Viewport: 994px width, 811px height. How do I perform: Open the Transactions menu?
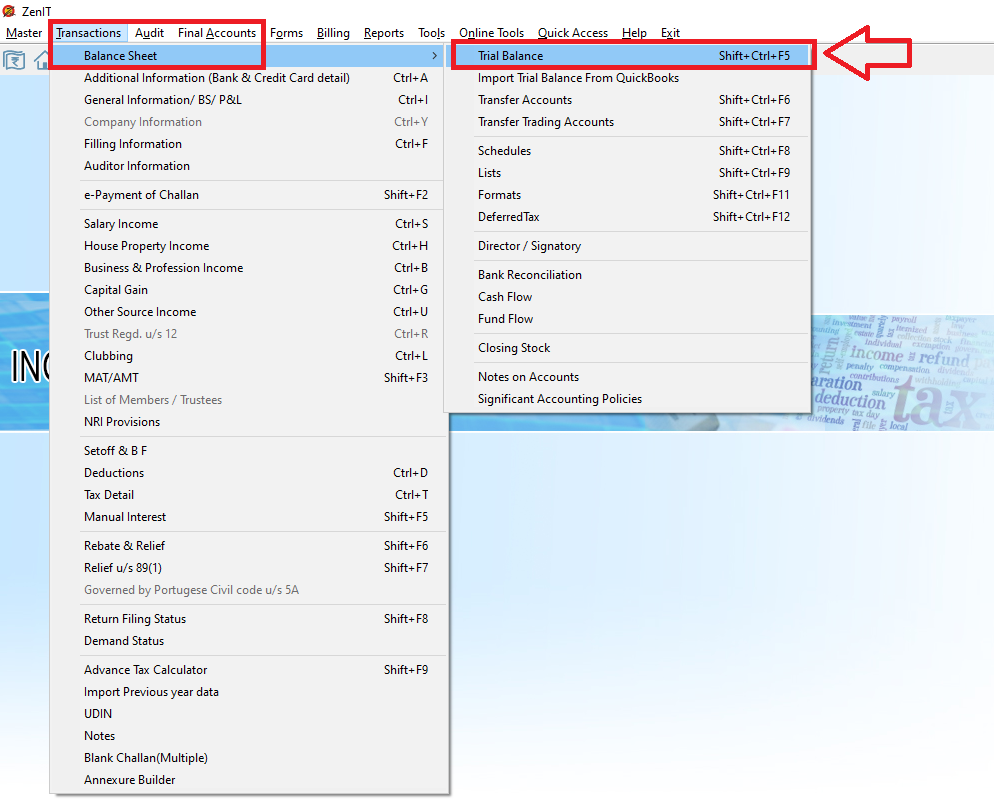88,33
